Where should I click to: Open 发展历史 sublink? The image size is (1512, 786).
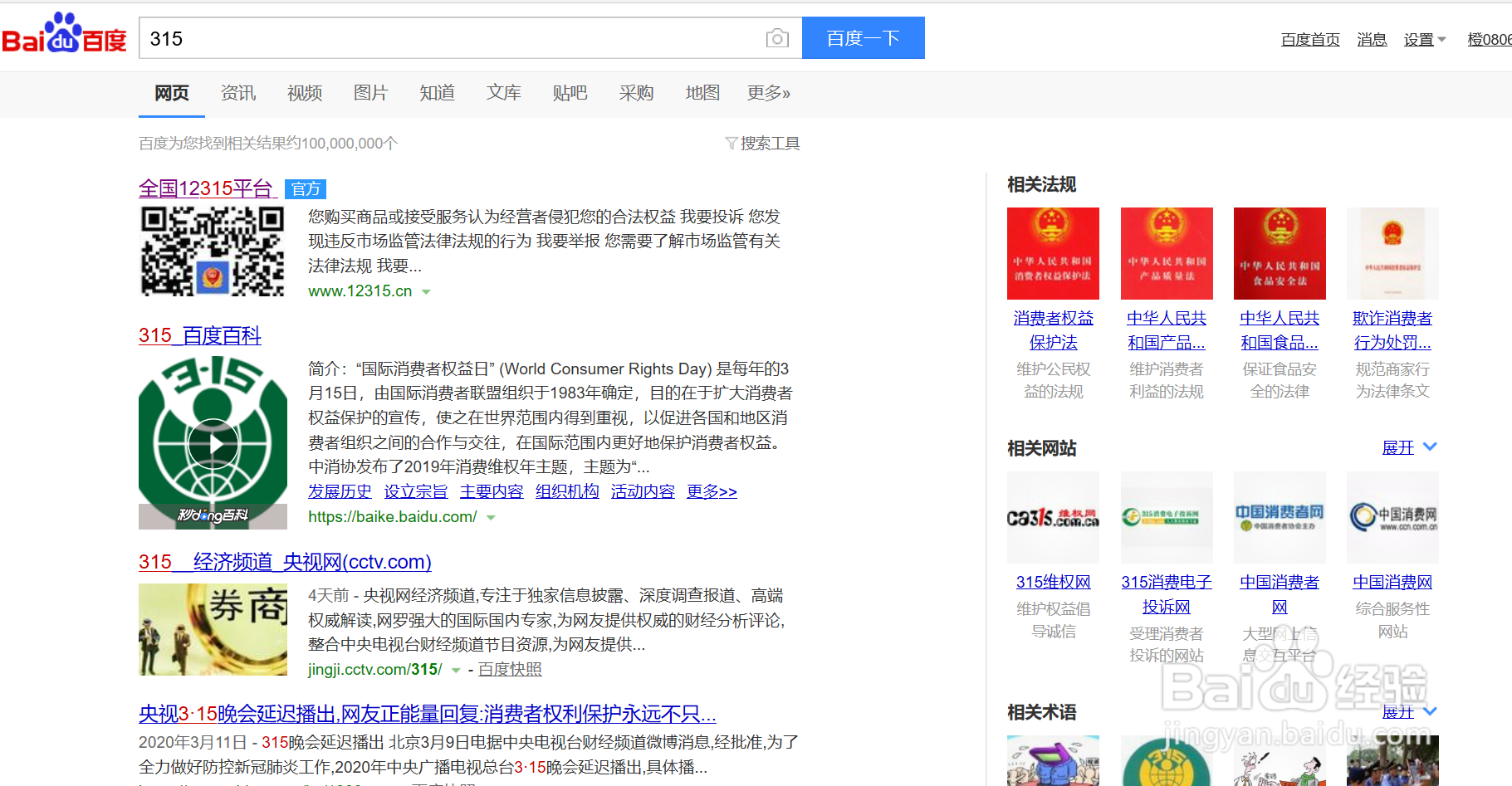coord(340,491)
